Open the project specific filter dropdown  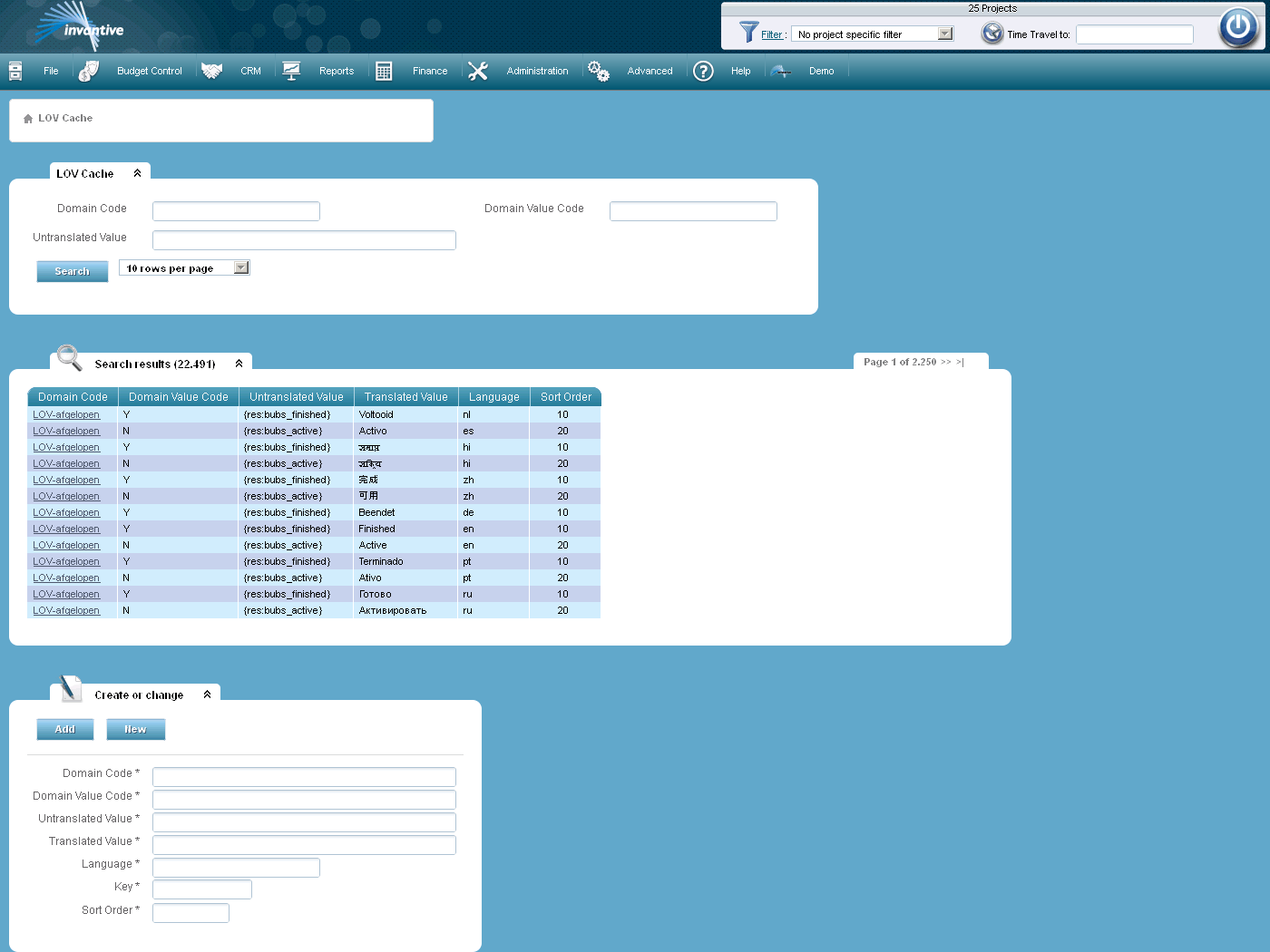point(946,33)
